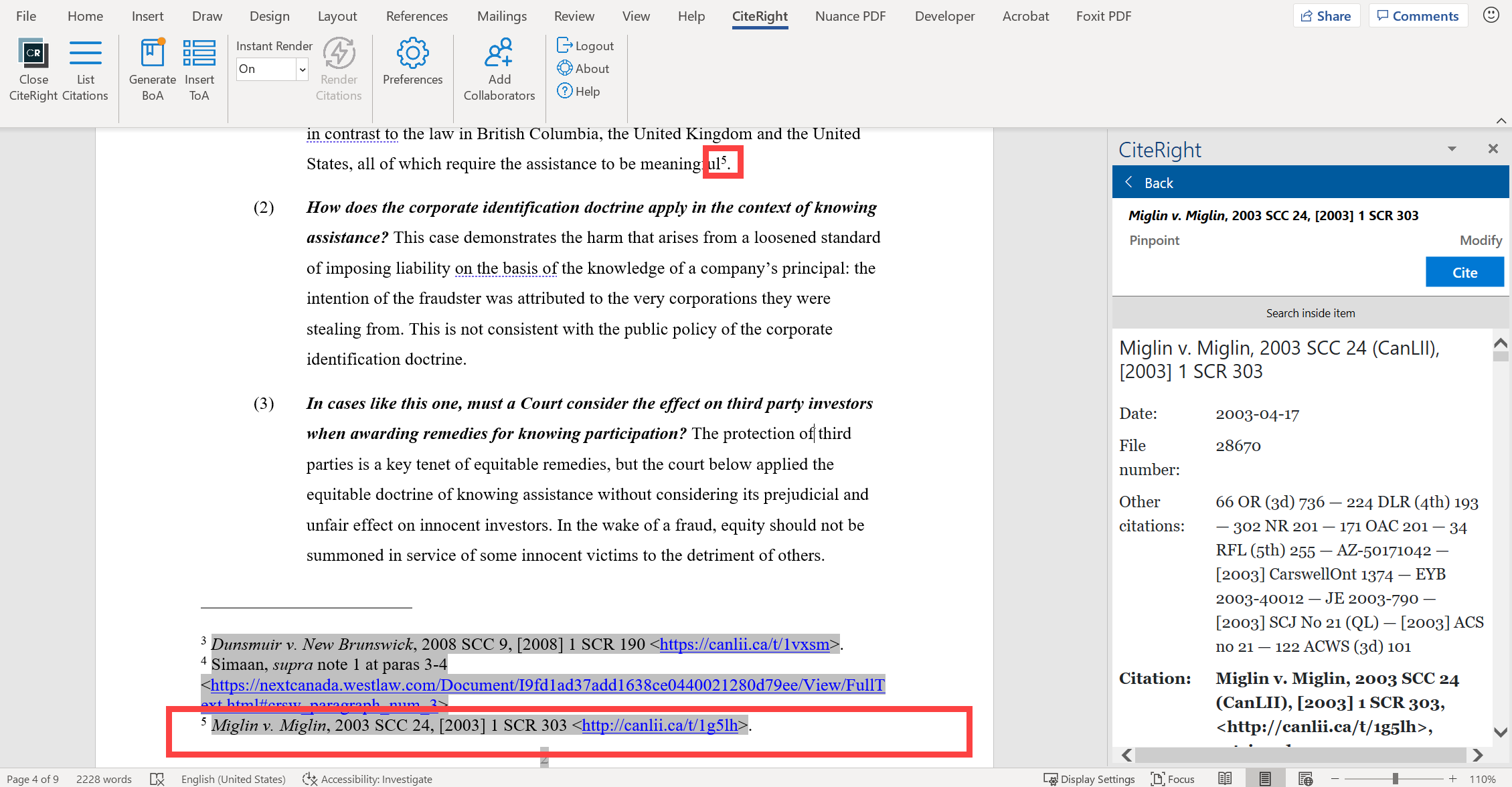This screenshot has width=1512, height=787.
Task: Click the 2228 words count
Action: click(x=104, y=779)
